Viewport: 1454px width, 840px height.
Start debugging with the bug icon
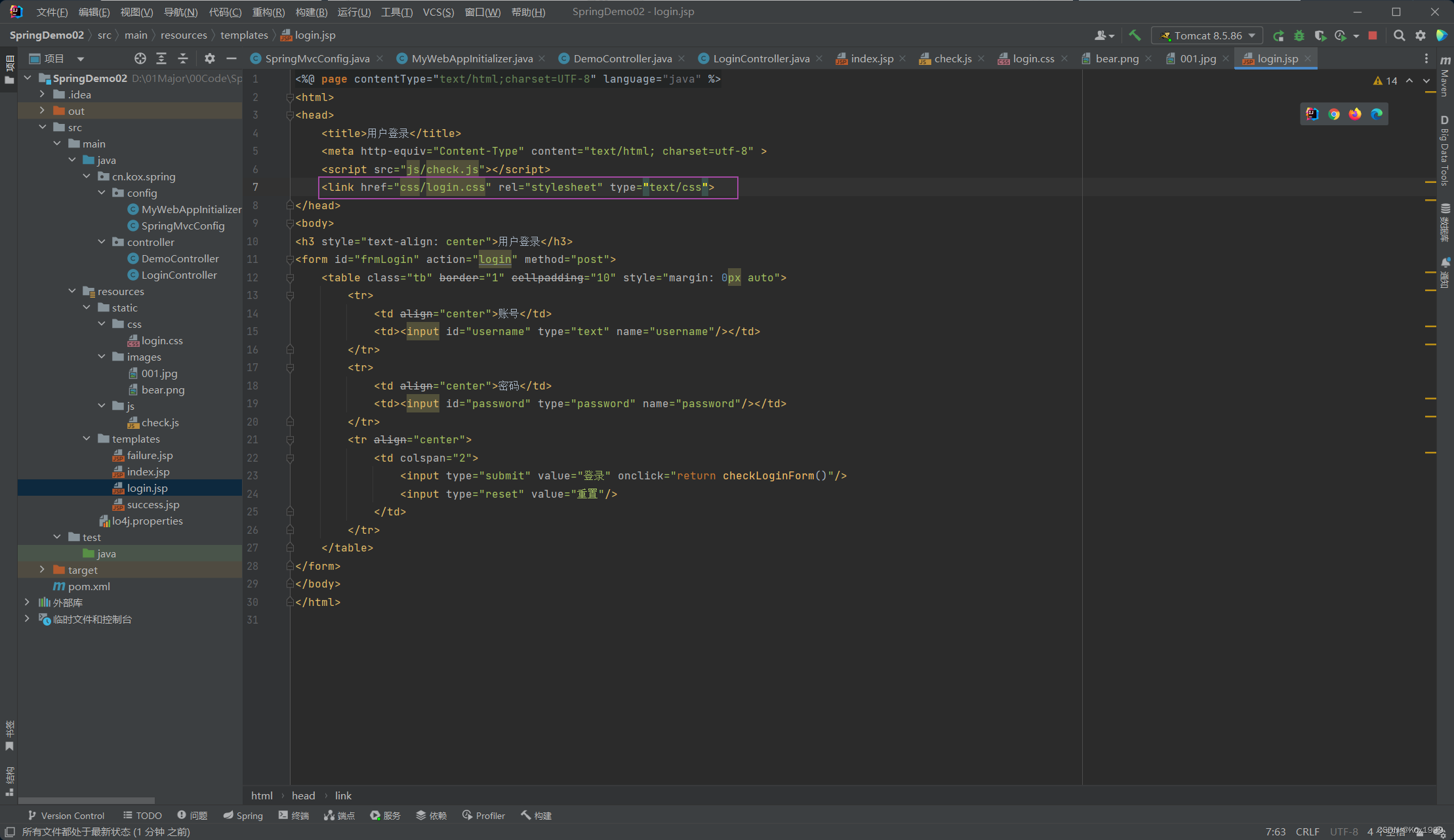[x=1299, y=35]
